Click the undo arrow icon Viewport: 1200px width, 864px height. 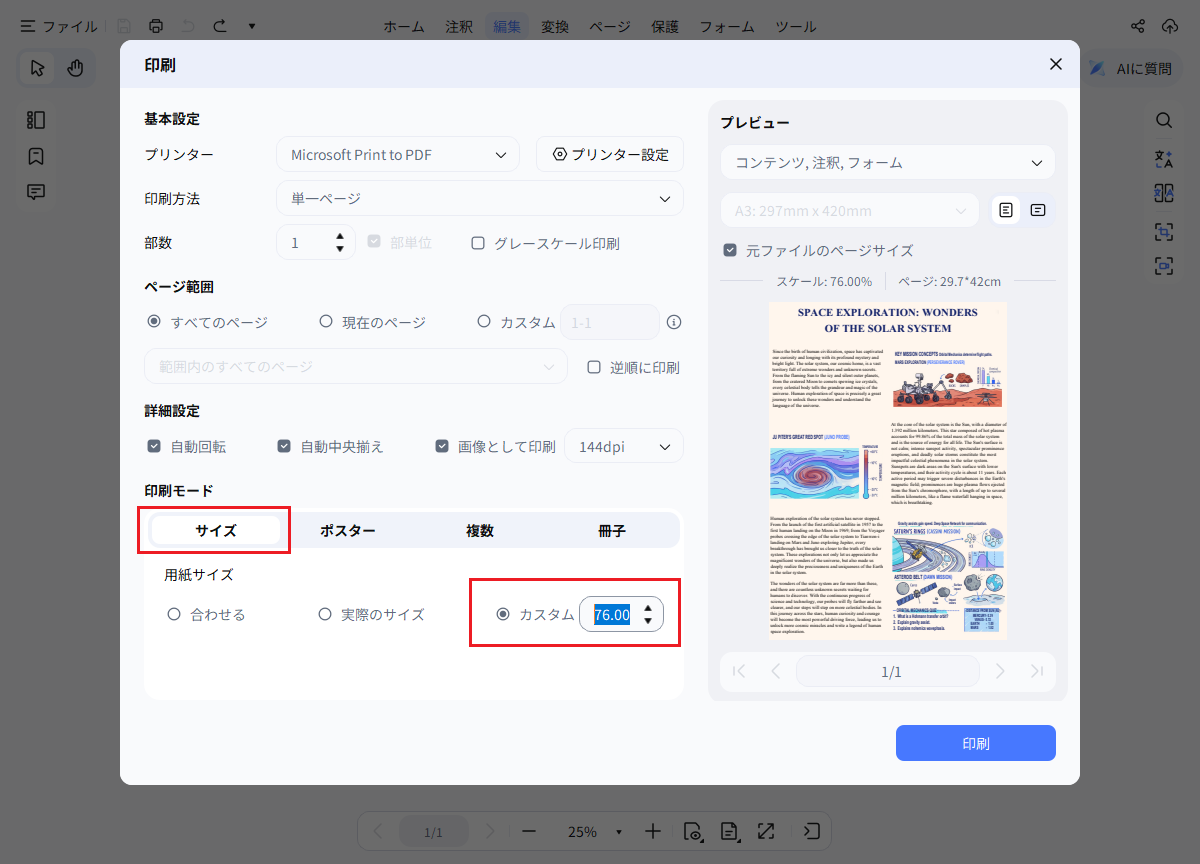188,26
